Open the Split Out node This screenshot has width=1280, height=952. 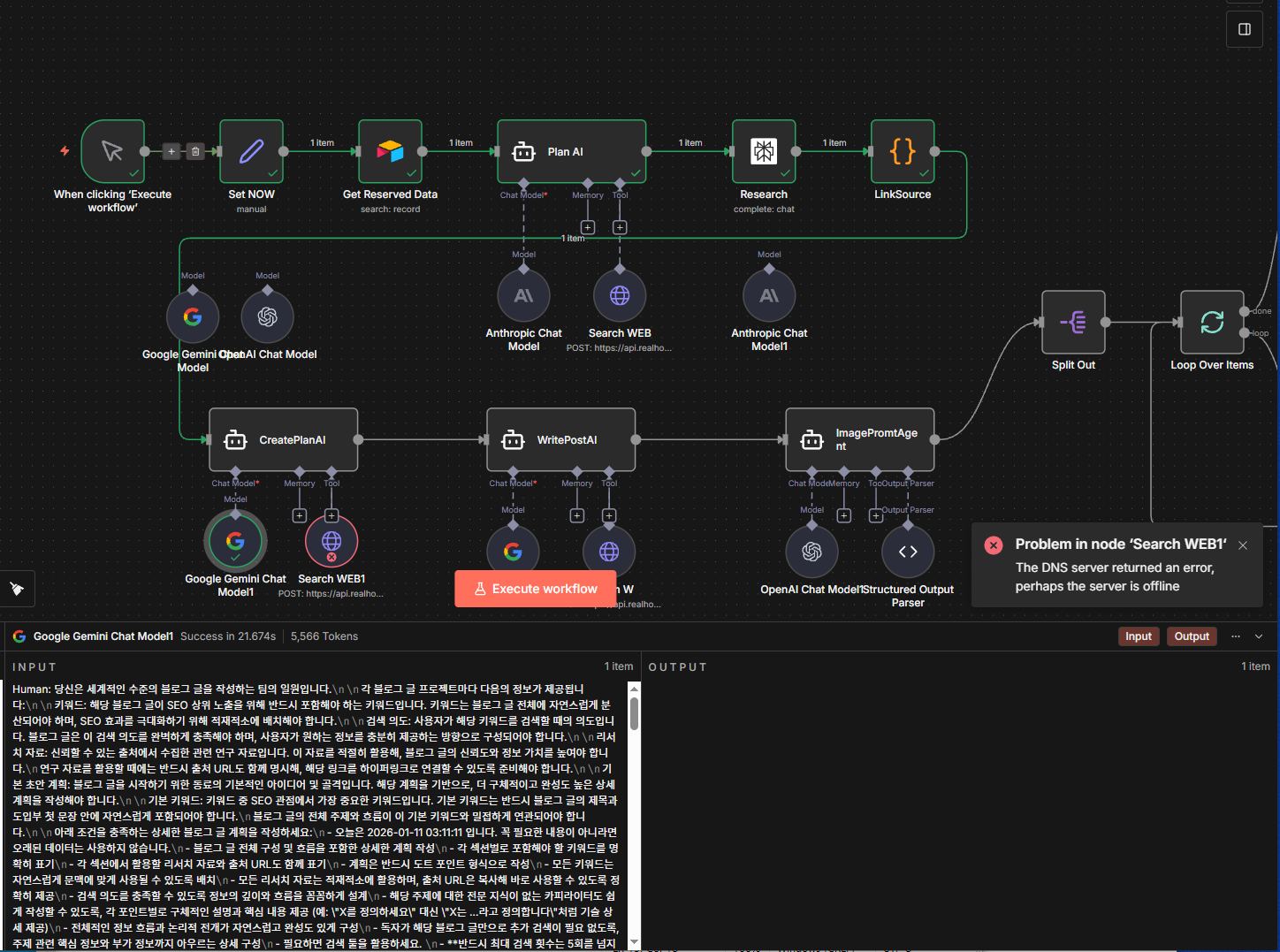[x=1073, y=322]
